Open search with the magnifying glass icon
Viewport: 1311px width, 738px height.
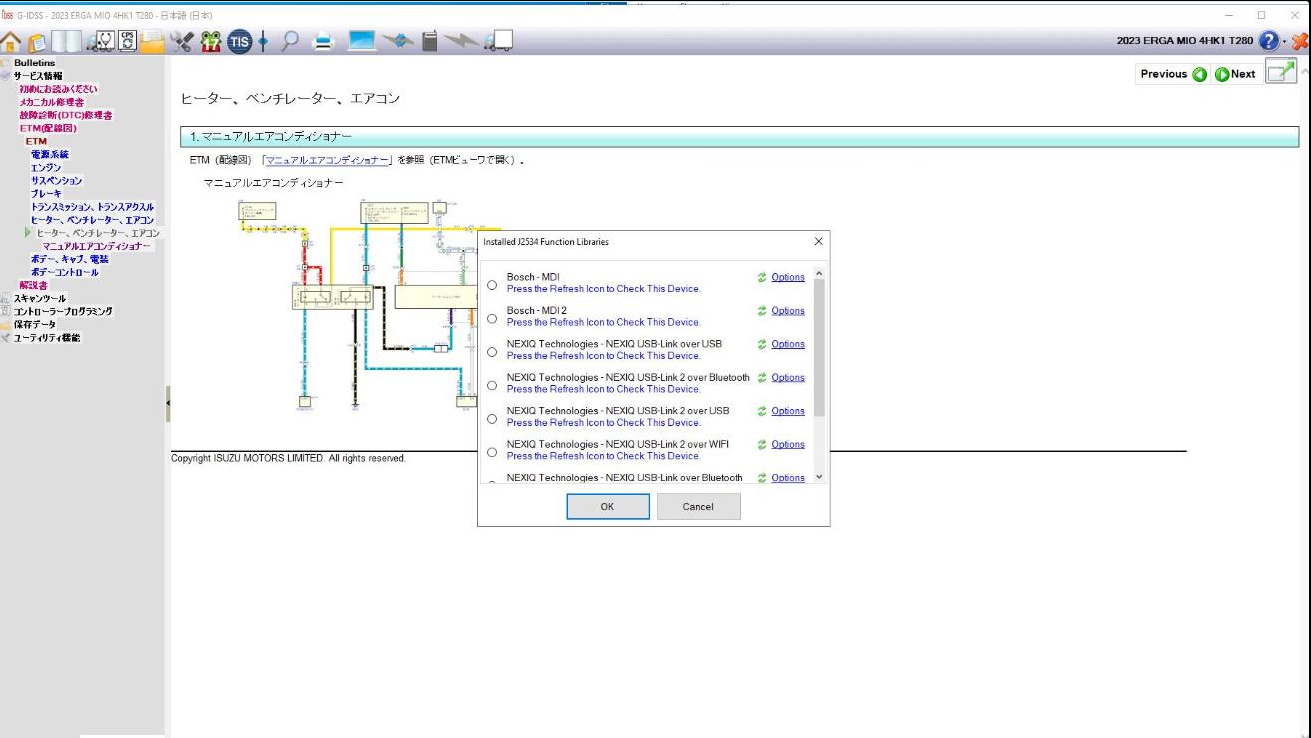[x=290, y=41]
